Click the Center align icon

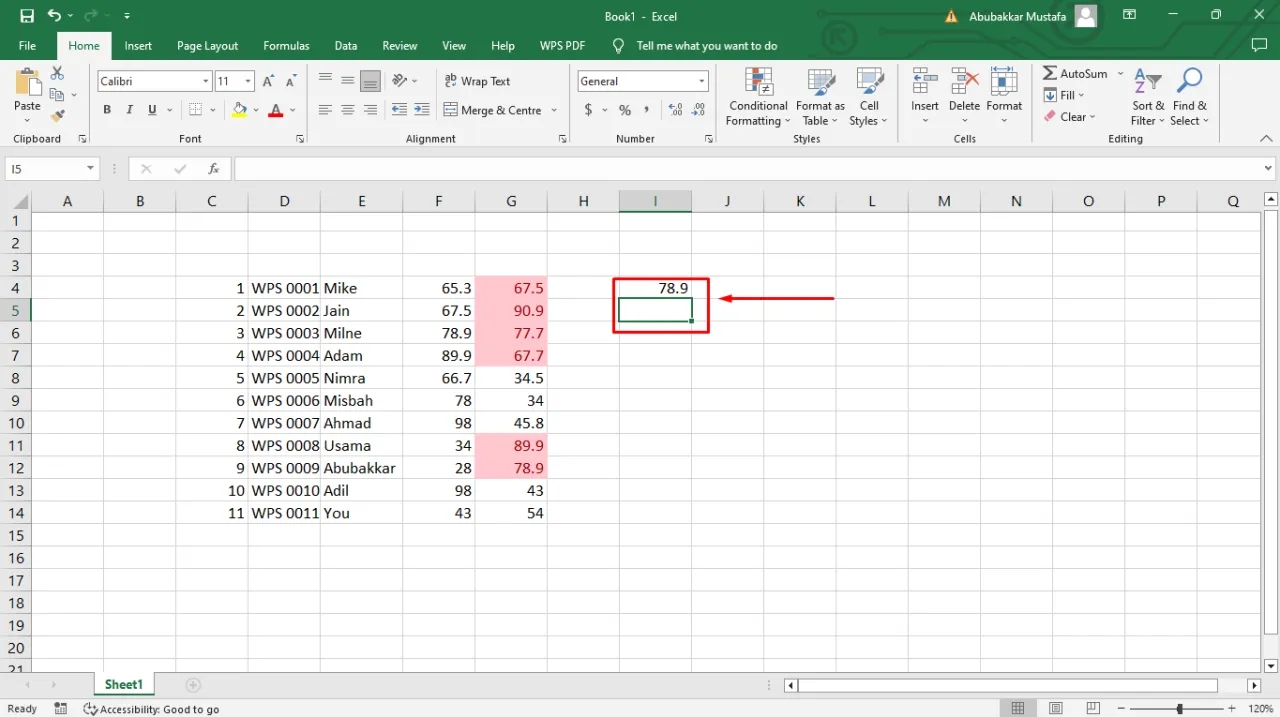348,110
